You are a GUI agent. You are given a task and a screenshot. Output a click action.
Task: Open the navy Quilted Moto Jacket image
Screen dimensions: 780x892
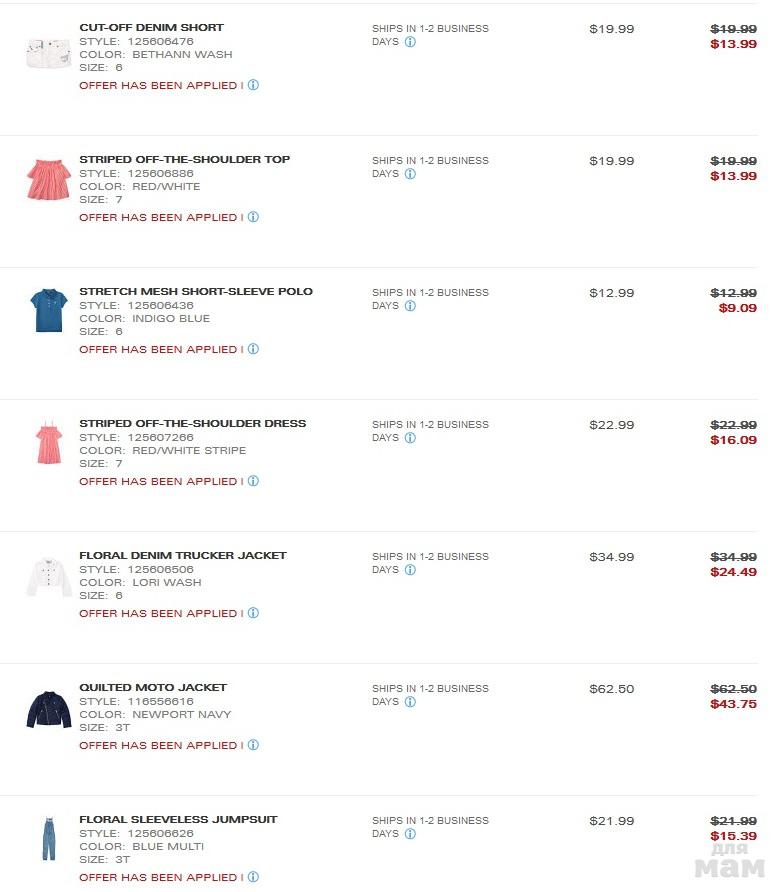click(48, 709)
